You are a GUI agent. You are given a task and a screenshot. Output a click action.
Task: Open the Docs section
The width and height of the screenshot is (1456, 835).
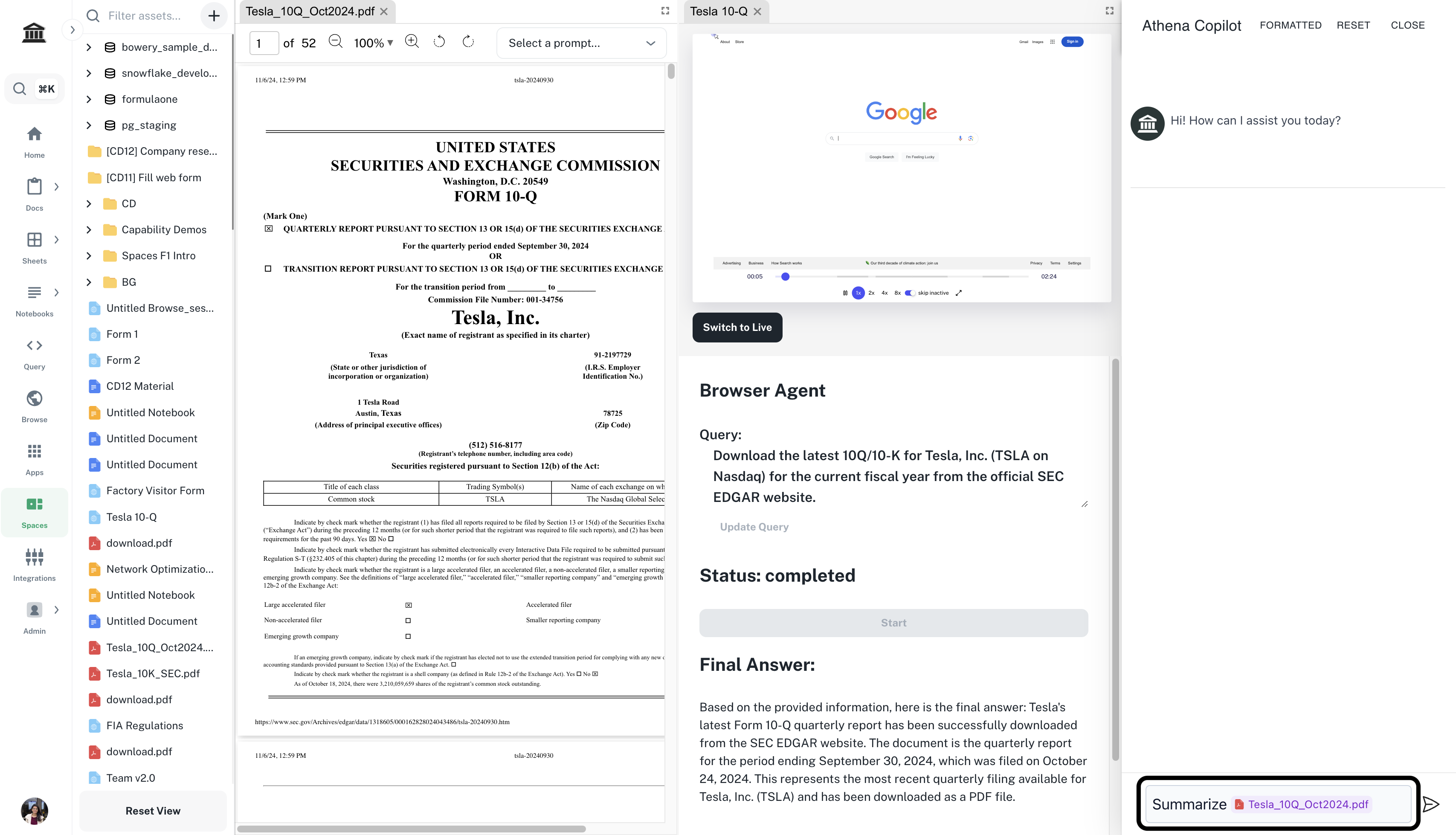(35, 195)
